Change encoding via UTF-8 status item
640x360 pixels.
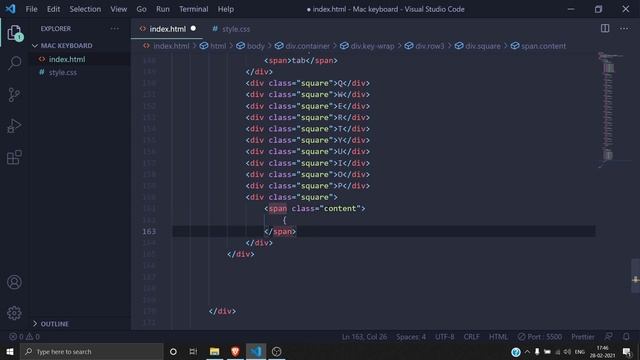point(444,337)
